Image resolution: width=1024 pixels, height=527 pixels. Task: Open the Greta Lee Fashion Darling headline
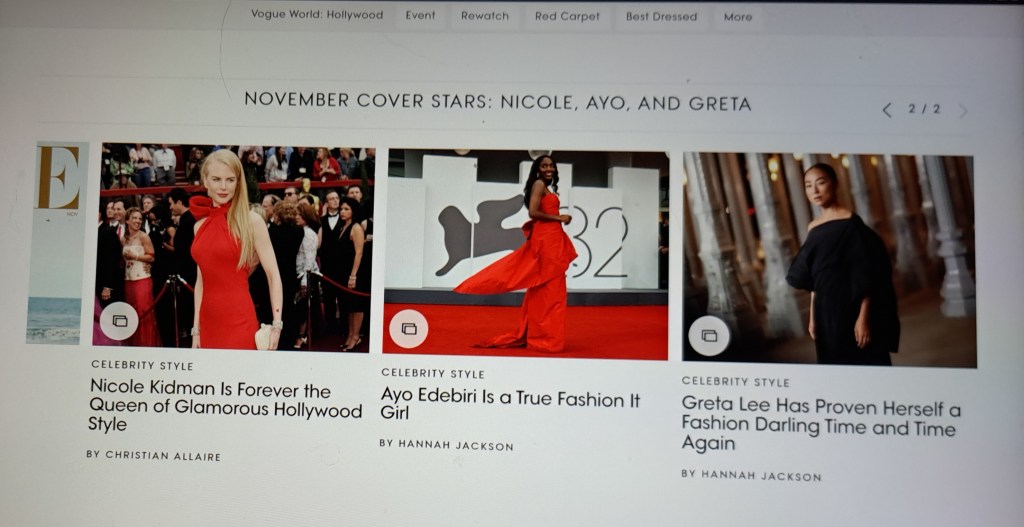point(820,424)
